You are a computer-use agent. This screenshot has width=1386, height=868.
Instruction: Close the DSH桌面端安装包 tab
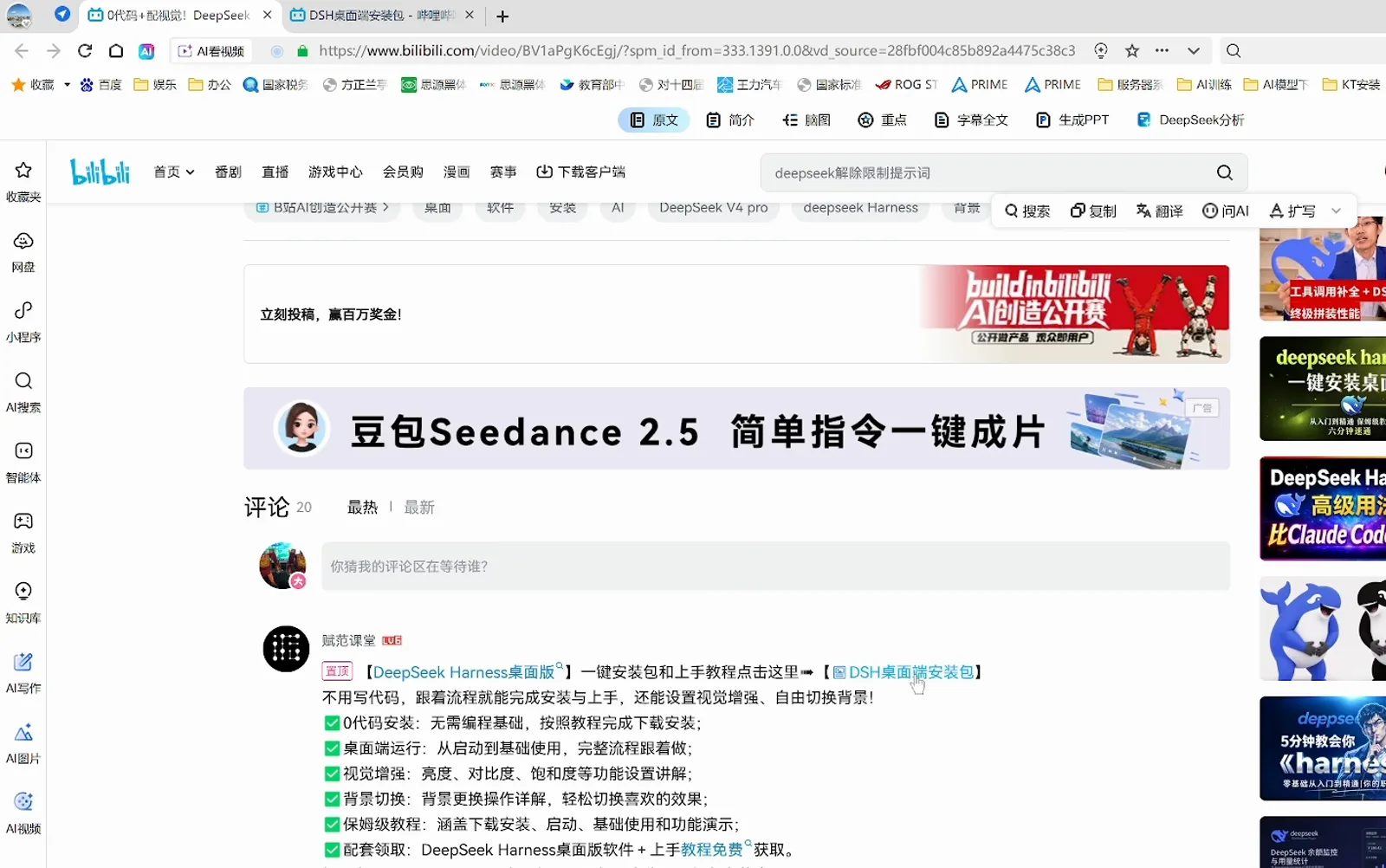[470, 15]
